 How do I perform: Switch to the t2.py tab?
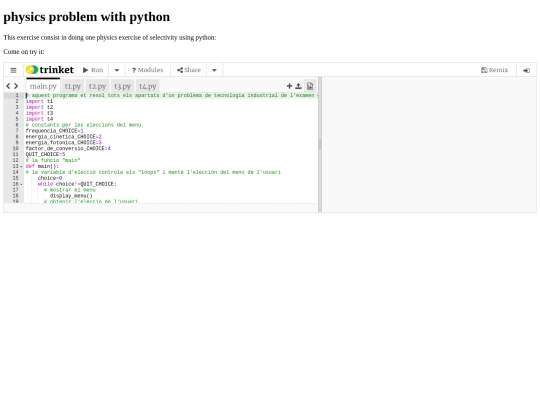(97, 86)
